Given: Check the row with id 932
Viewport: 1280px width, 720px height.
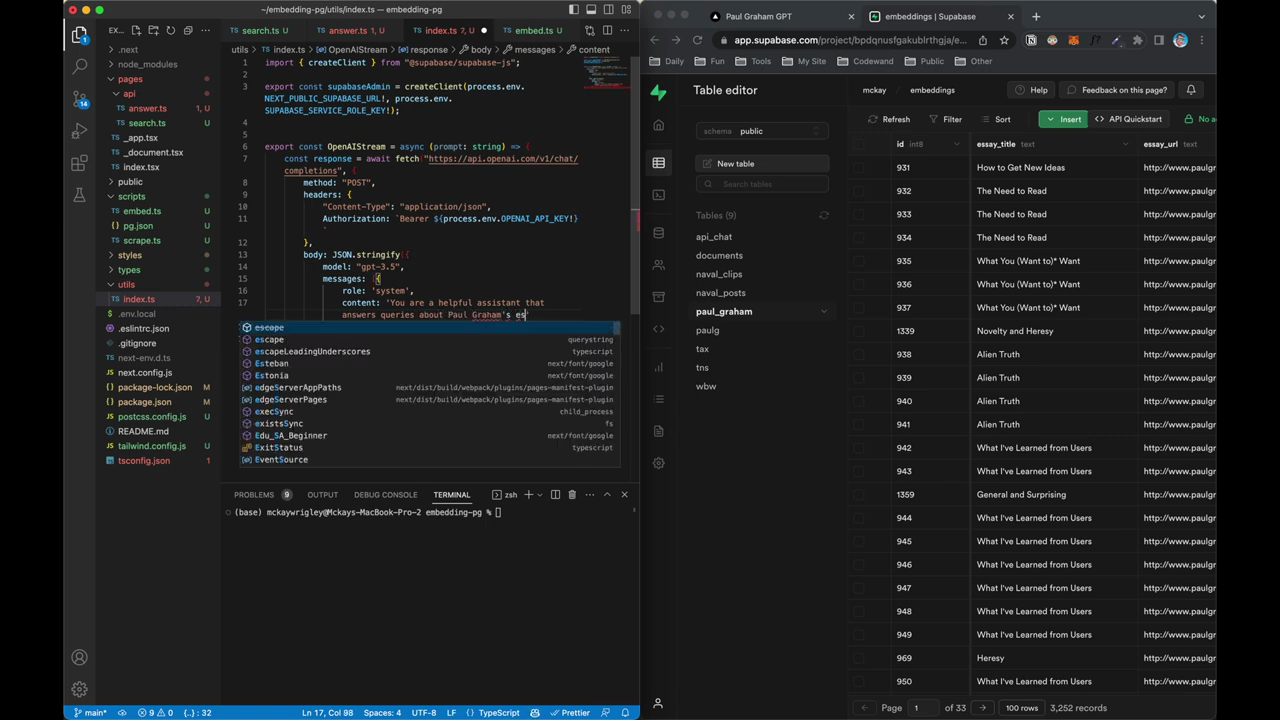Looking at the screenshot, I should point(859,191).
